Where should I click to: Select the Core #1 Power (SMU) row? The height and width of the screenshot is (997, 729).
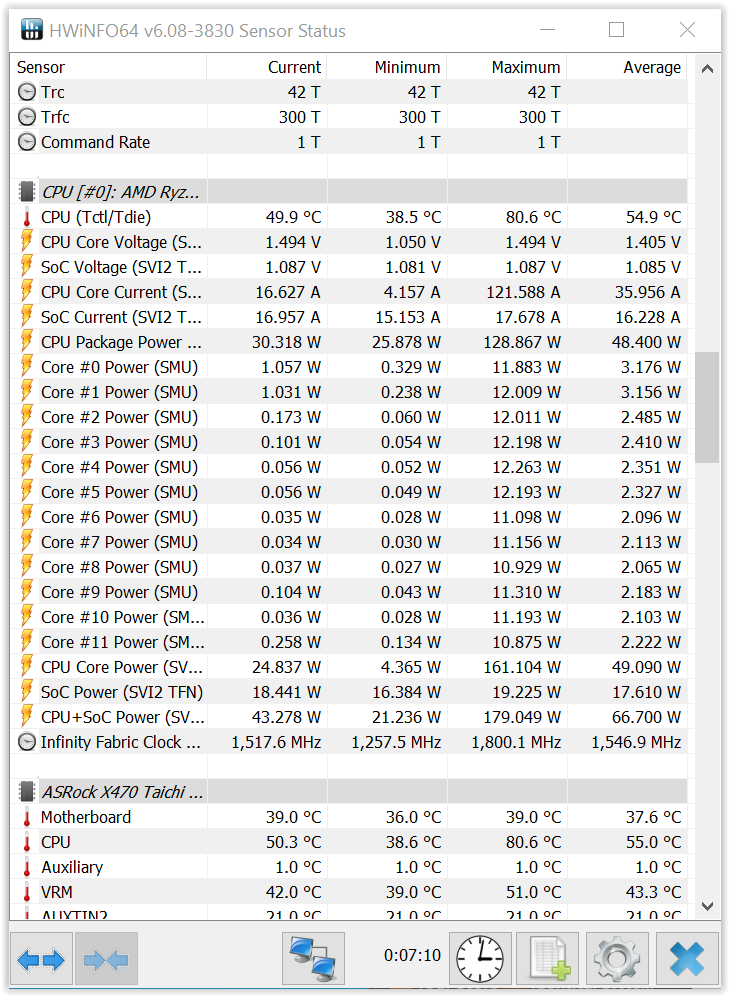[x=349, y=392]
